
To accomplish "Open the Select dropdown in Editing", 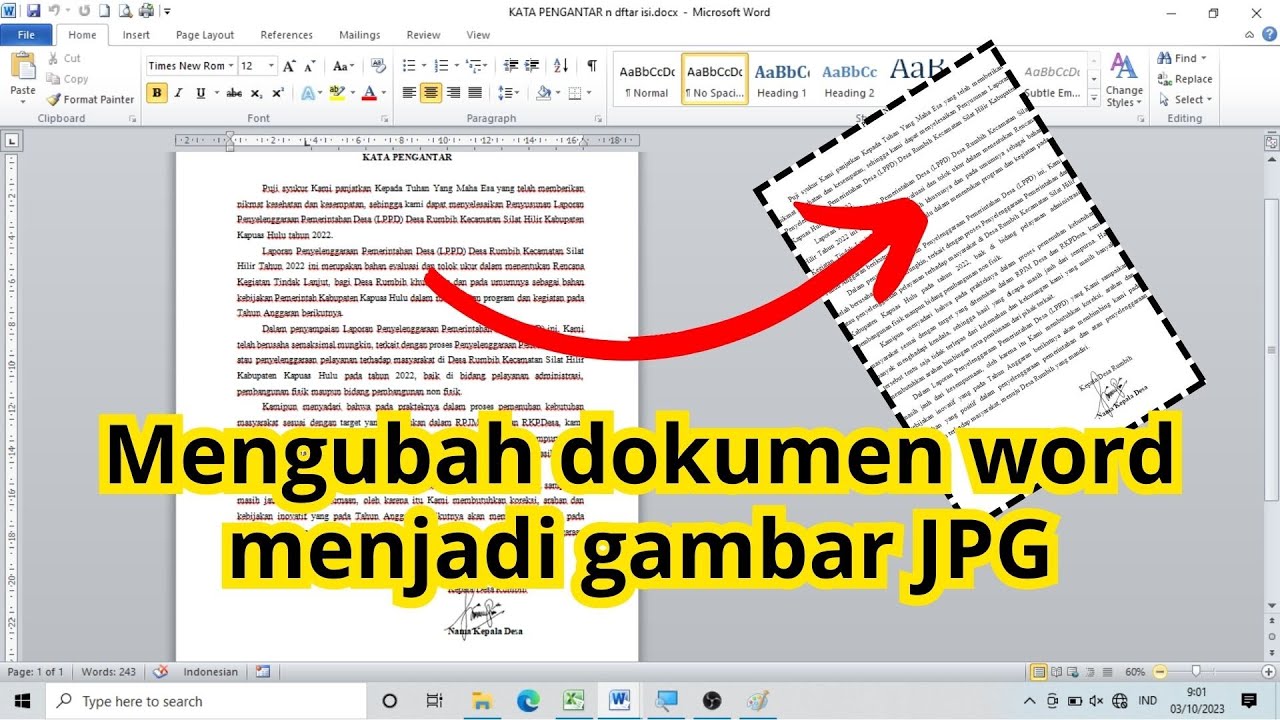I will pos(1185,99).
